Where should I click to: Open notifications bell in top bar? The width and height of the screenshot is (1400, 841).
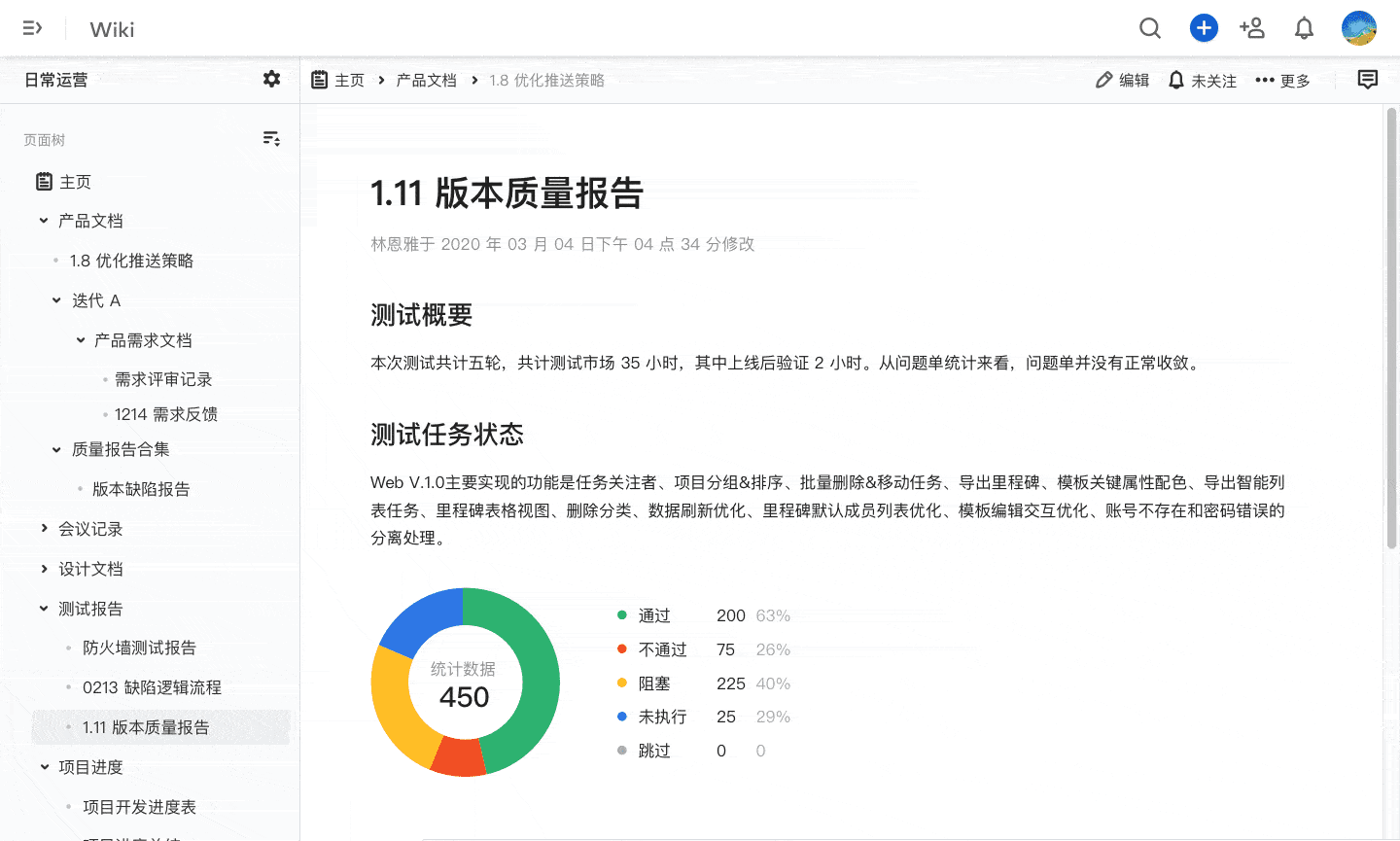tap(1304, 28)
